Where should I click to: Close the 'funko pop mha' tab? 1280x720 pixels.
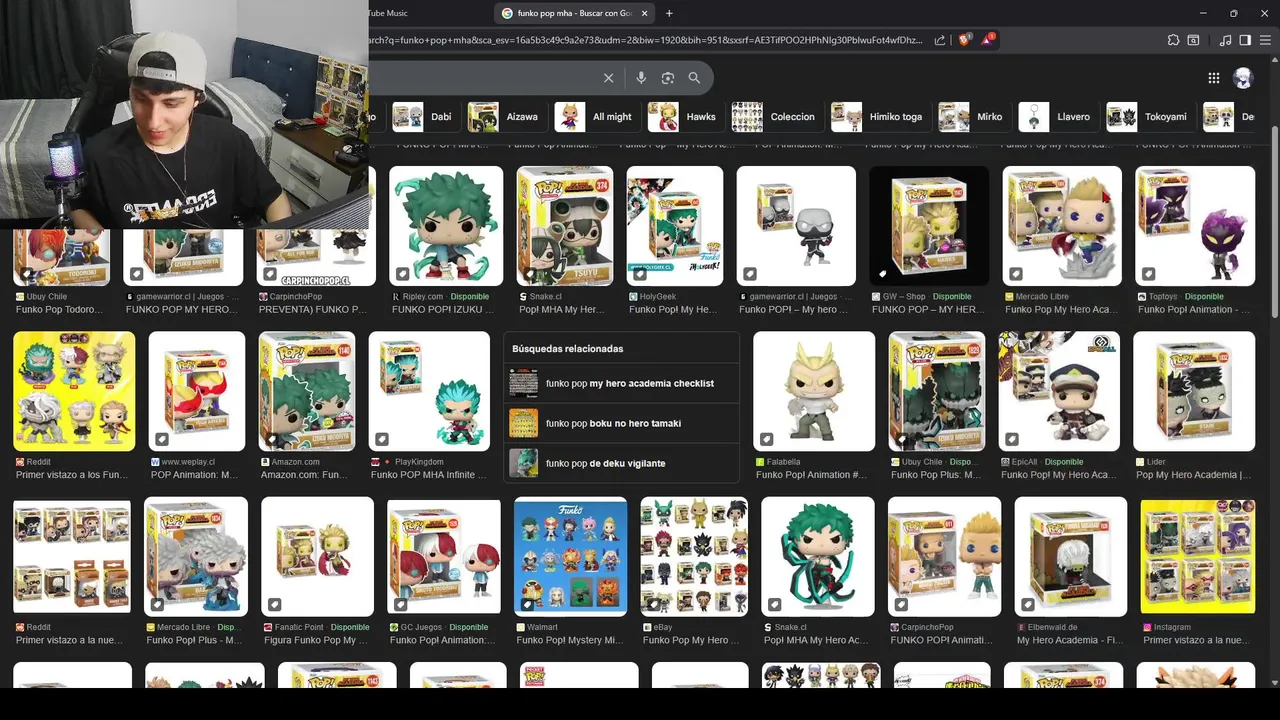pos(645,13)
